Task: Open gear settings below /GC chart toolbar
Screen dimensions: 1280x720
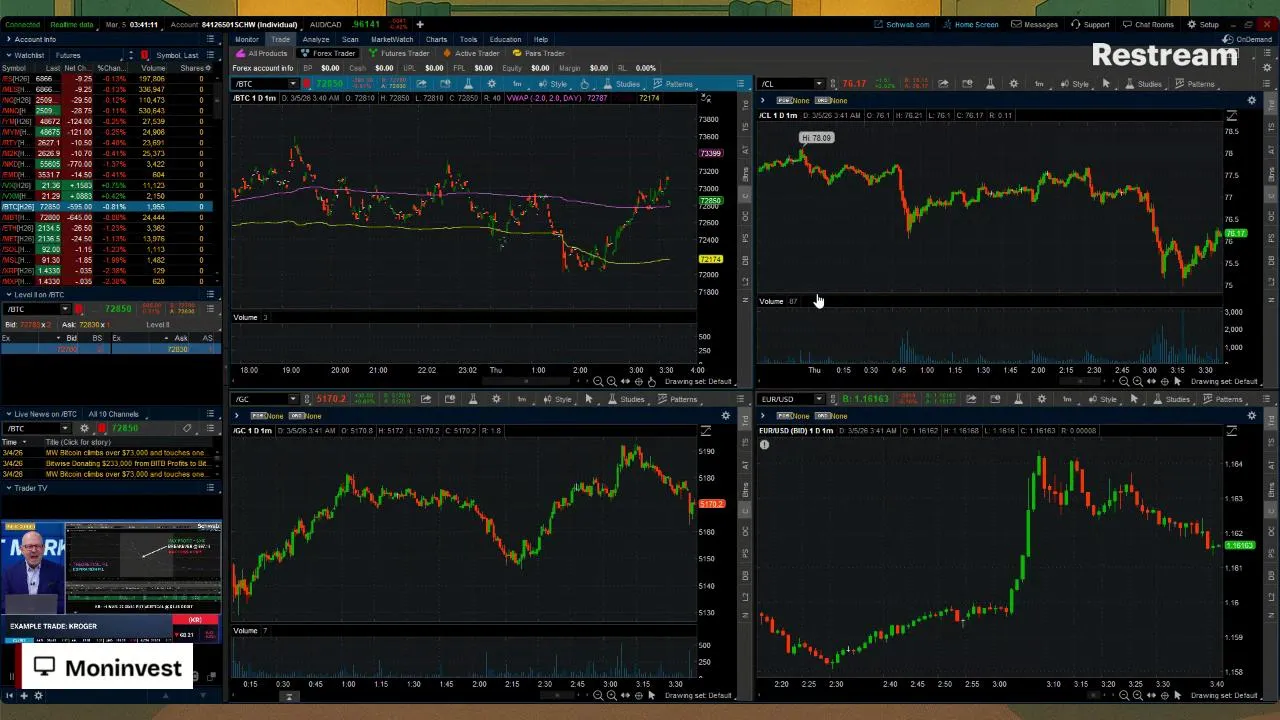Action: coord(726,415)
